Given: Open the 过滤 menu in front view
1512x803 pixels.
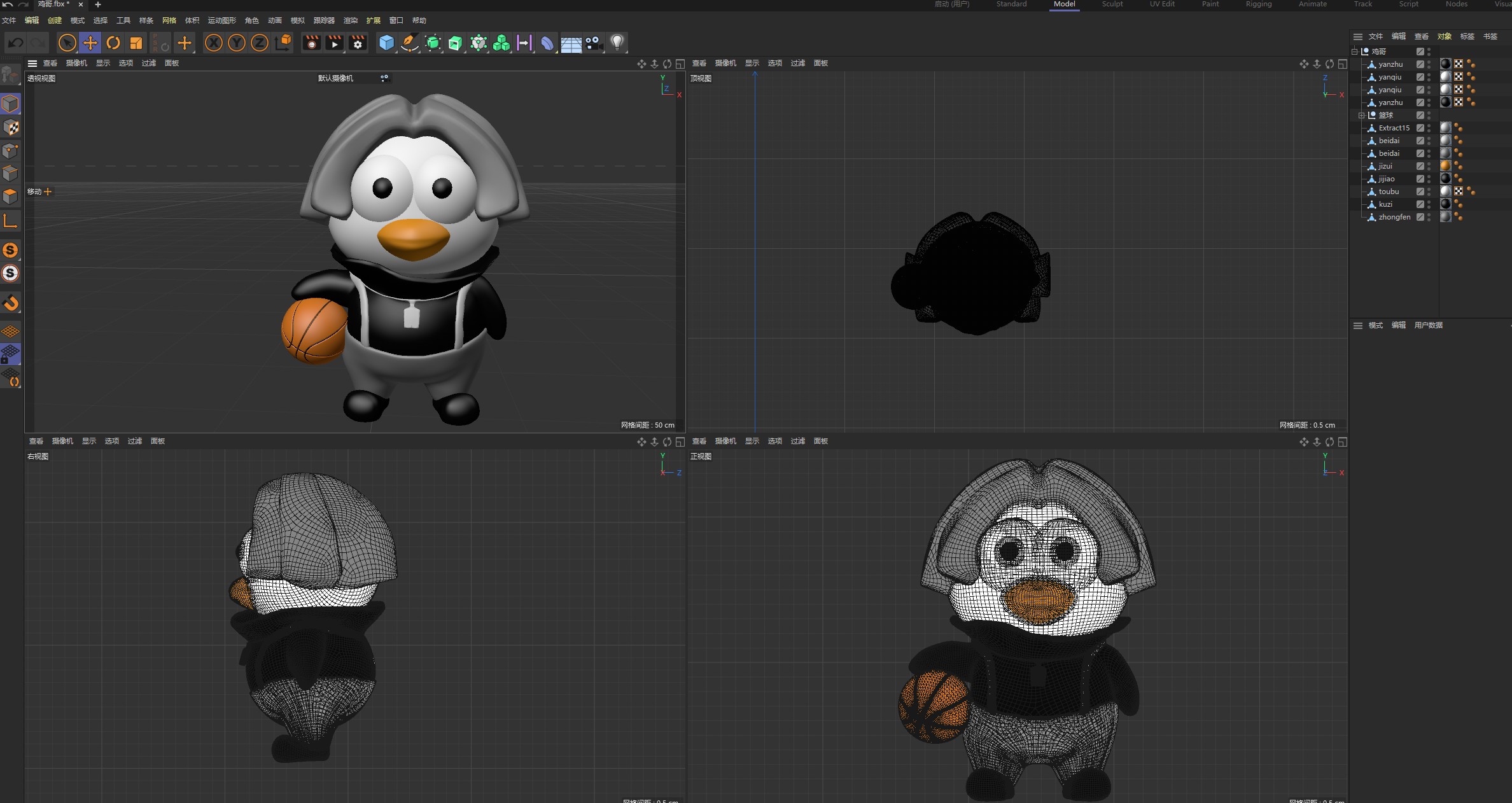Looking at the screenshot, I should click(798, 441).
